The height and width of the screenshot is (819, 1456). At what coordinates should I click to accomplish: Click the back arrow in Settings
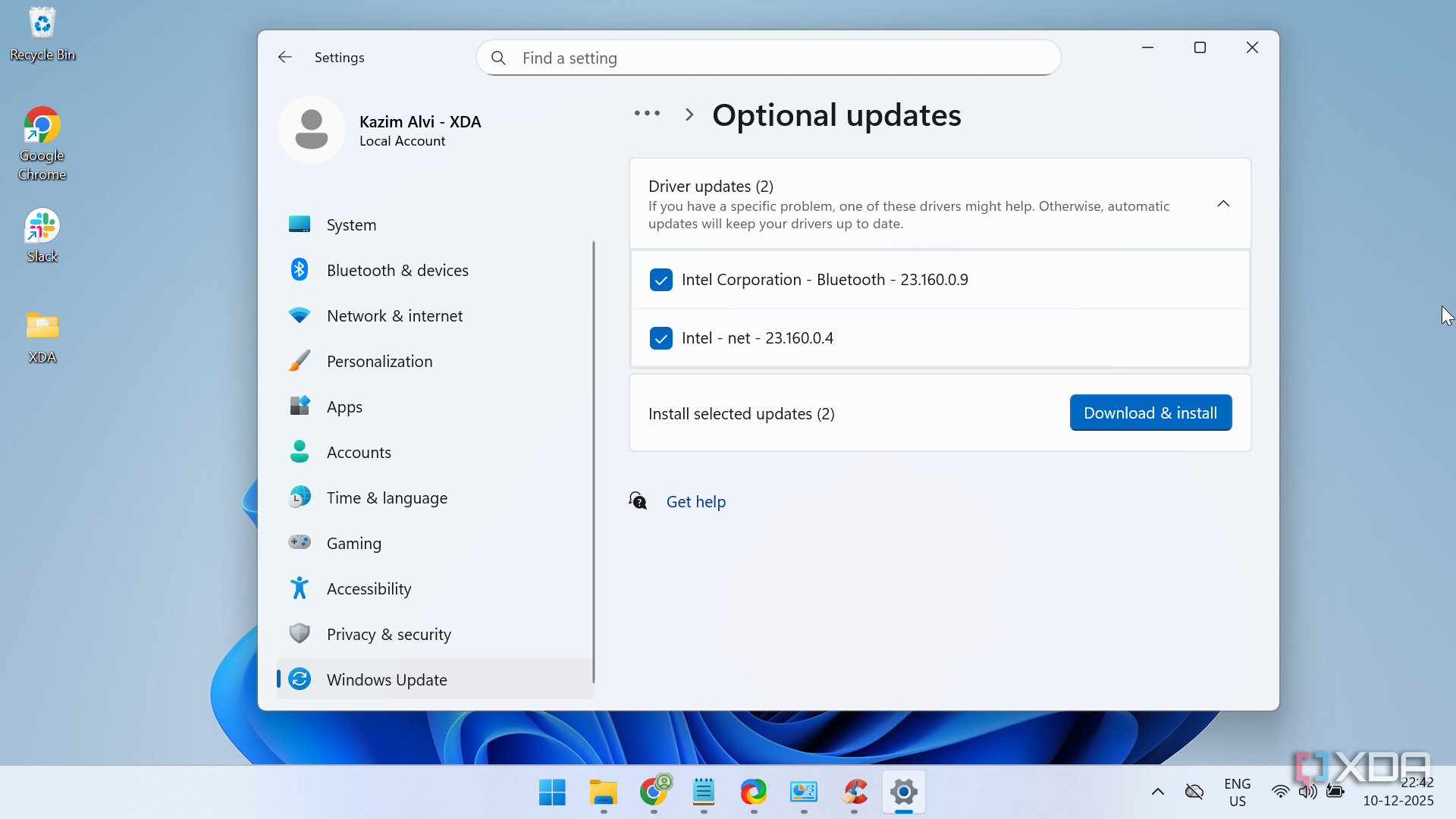pyautogui.click(x=285, y=58)
